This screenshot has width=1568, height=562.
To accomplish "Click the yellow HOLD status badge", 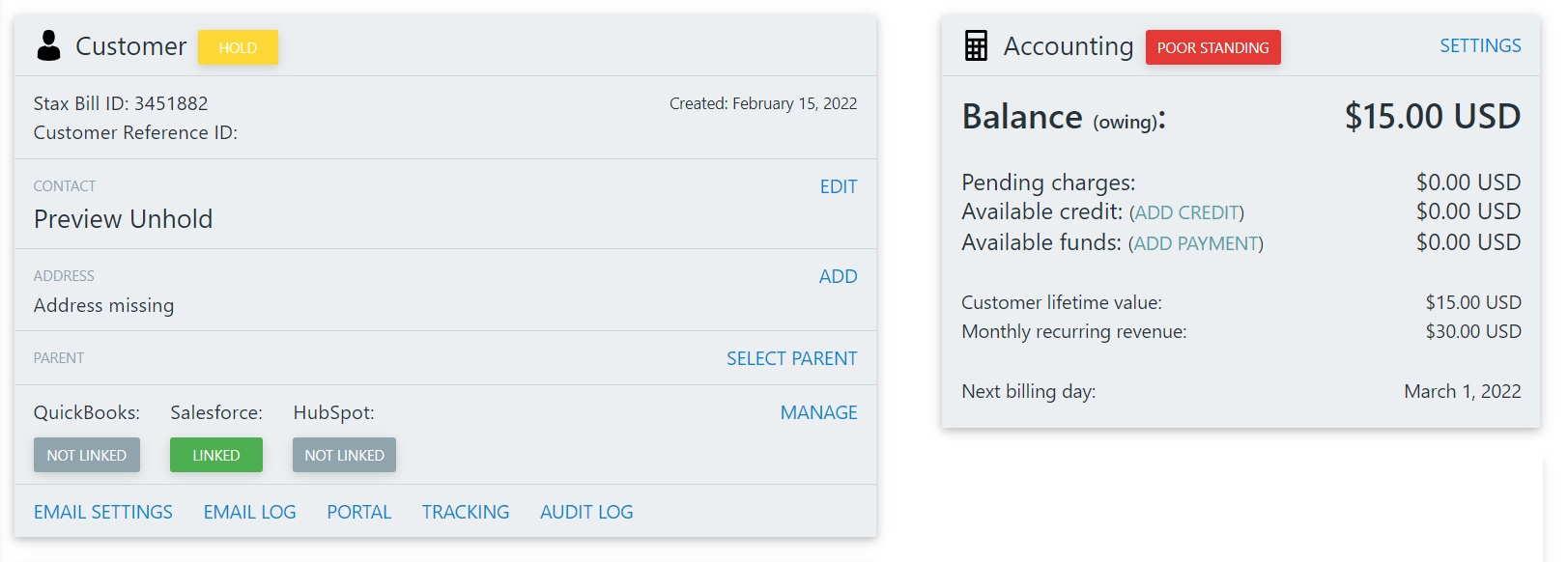I will tap(238, 47).
